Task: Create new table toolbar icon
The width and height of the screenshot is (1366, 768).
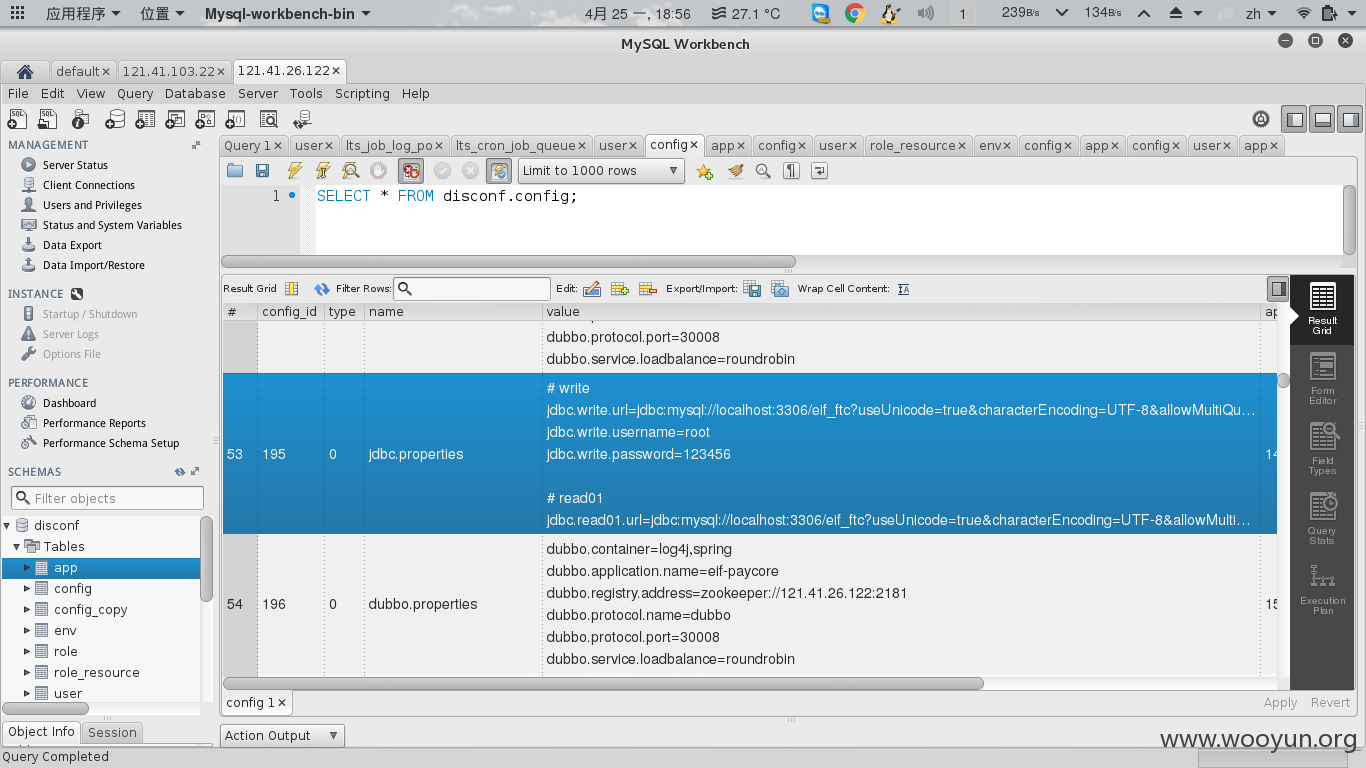Action: coord(146,119)
